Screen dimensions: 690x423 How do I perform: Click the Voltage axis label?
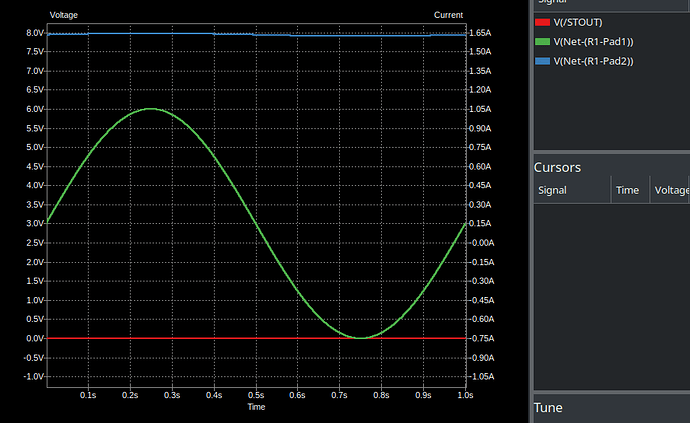point(63,15)
